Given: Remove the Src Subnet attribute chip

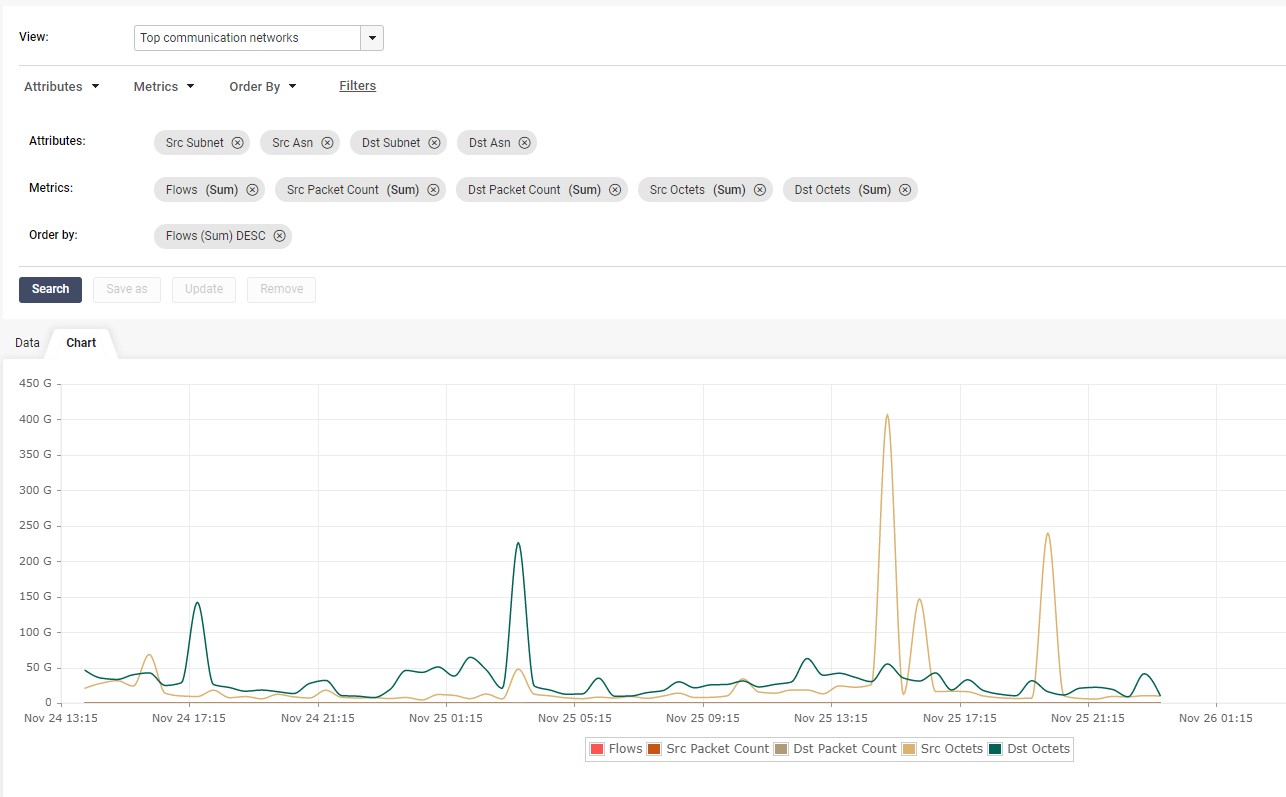Looking at the screenshot, I should 237,143.
